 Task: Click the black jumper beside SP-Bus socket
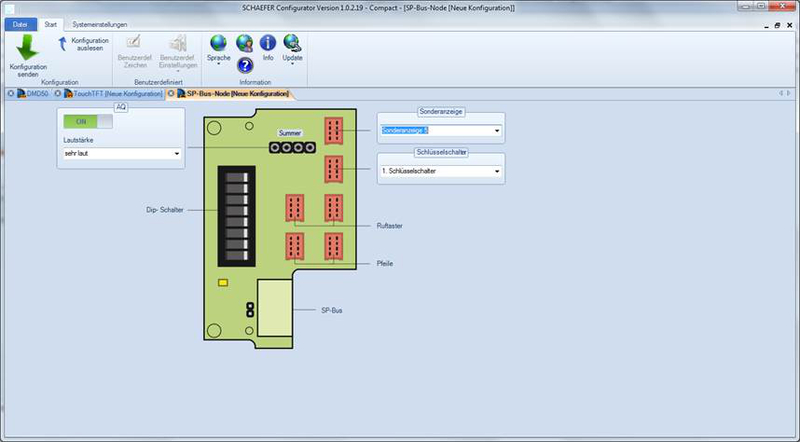point(250,309)
